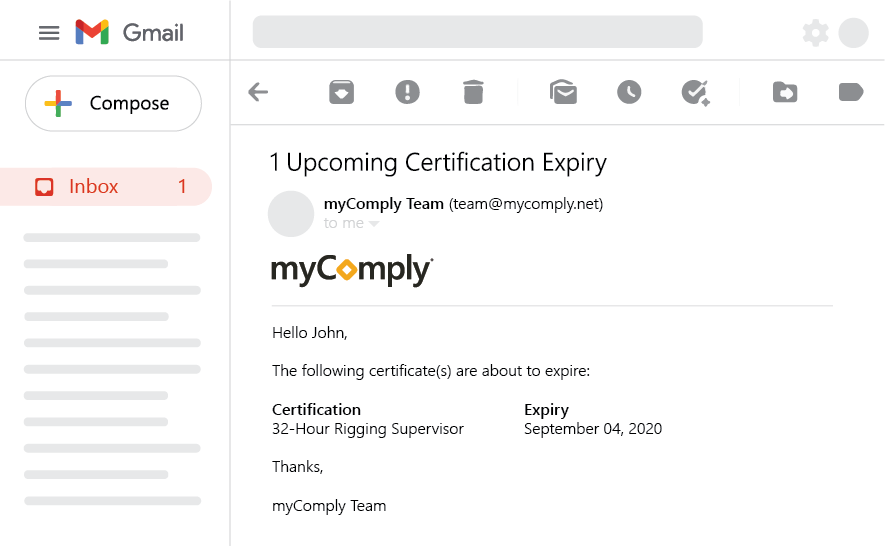Expand recipient details next to "to me"
The height and width of the screenshot is (546, 885).
pos(374,224)
